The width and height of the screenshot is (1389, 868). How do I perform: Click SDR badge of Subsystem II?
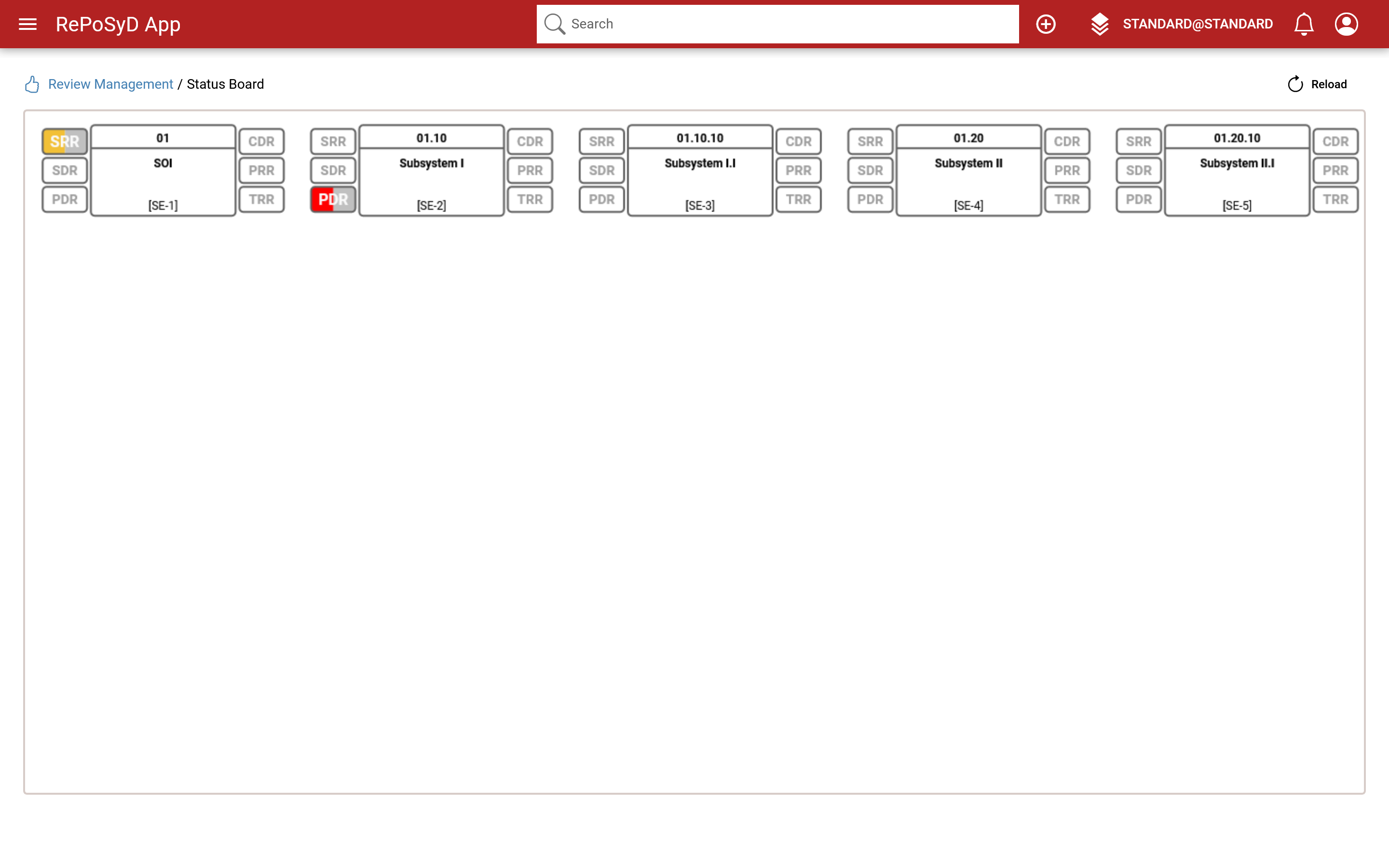(x=870, y=171)
